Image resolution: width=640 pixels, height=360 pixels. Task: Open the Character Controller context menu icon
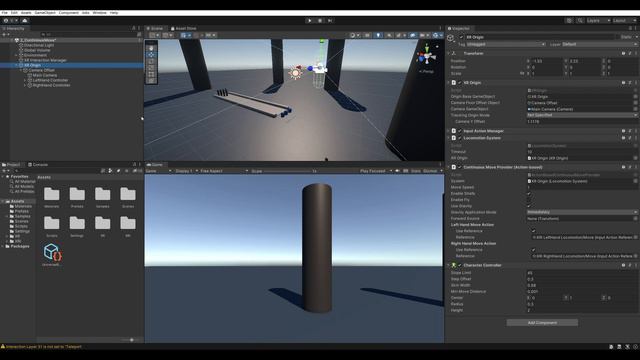636,265
